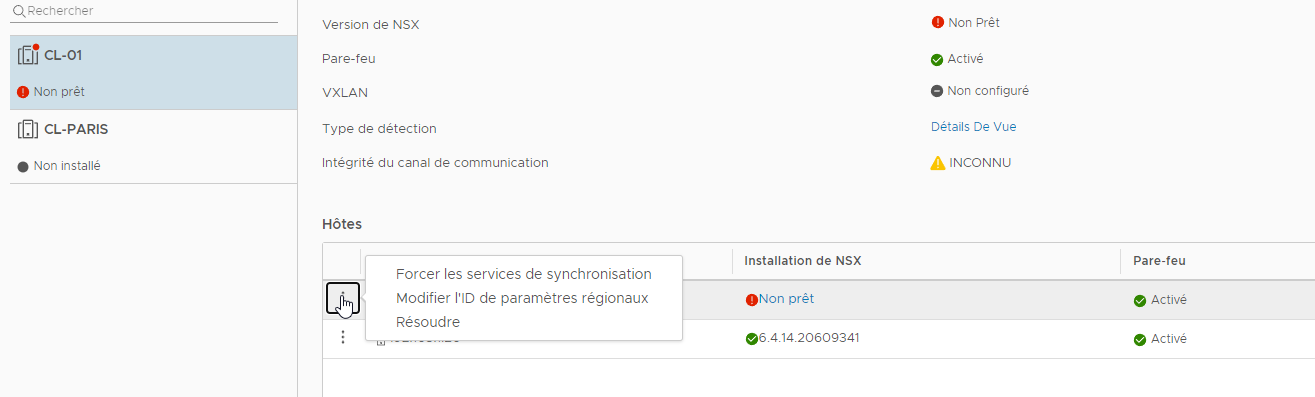Click the Non prêt link in hosts table

click(x=786, y=298)
